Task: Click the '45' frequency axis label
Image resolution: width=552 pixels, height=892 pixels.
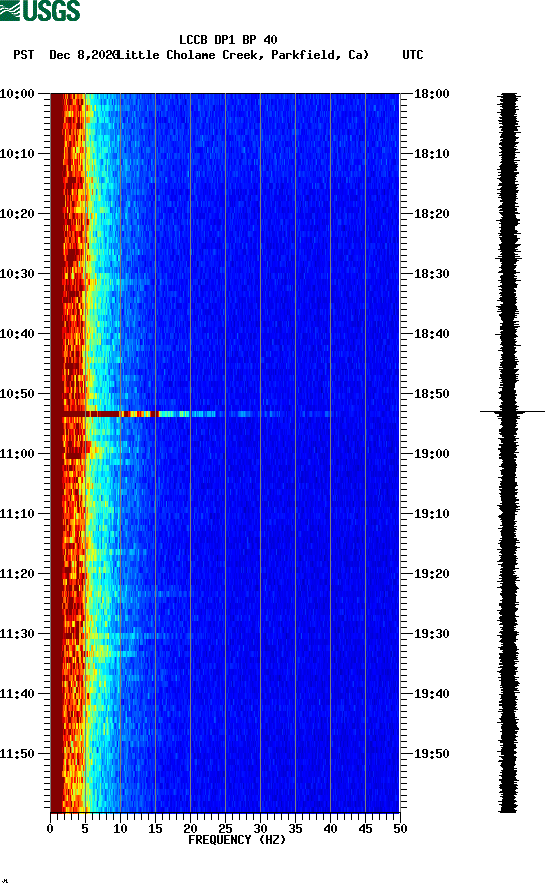Action: pos(365,829)
